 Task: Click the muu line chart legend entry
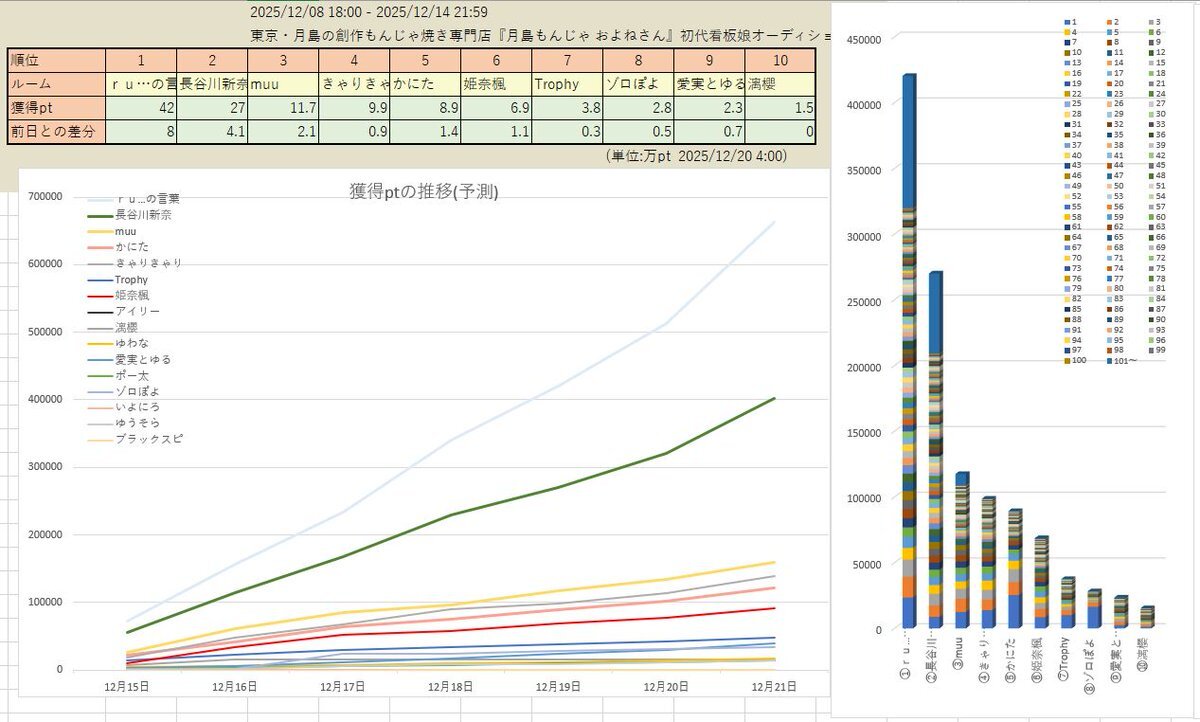(112, 231)
